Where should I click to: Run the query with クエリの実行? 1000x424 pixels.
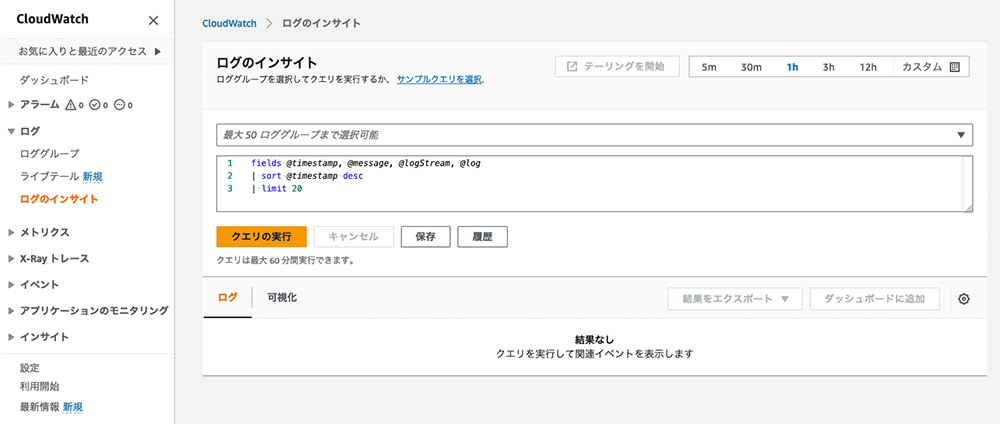coord(261,237)
